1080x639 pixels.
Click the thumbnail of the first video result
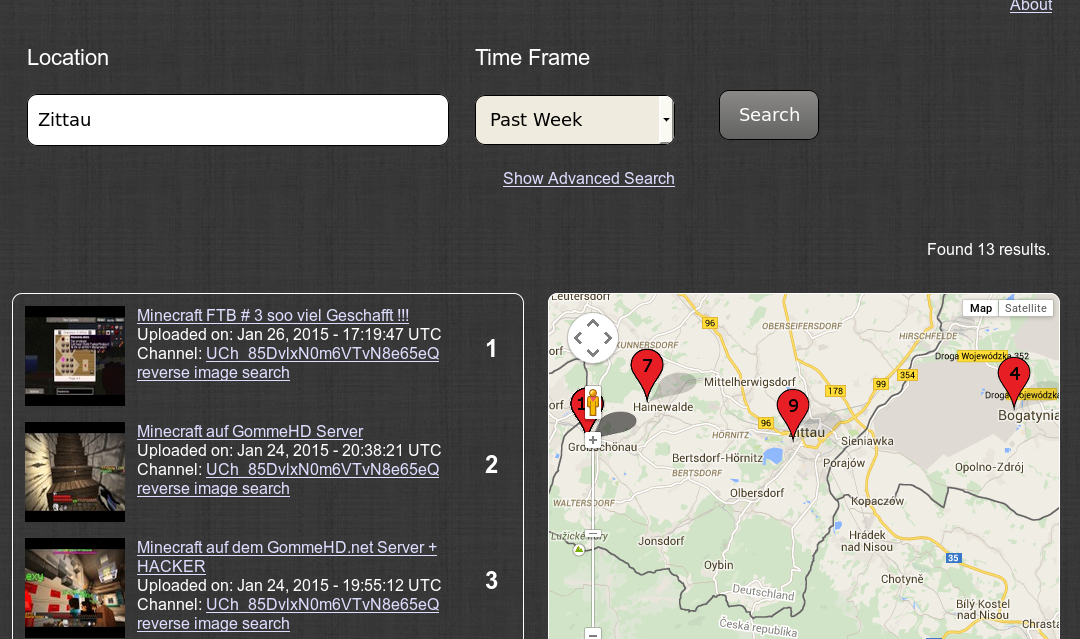(x=75, y=356)
